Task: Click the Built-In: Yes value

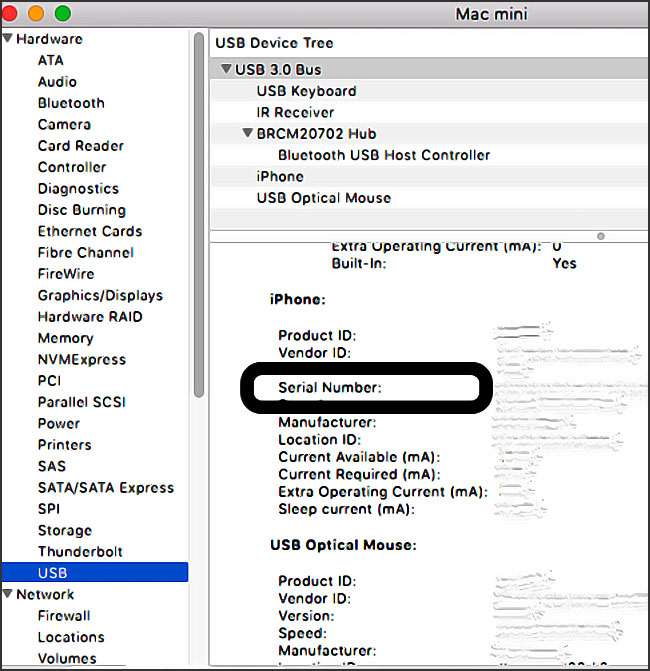Action: click(x=564, y=263)
